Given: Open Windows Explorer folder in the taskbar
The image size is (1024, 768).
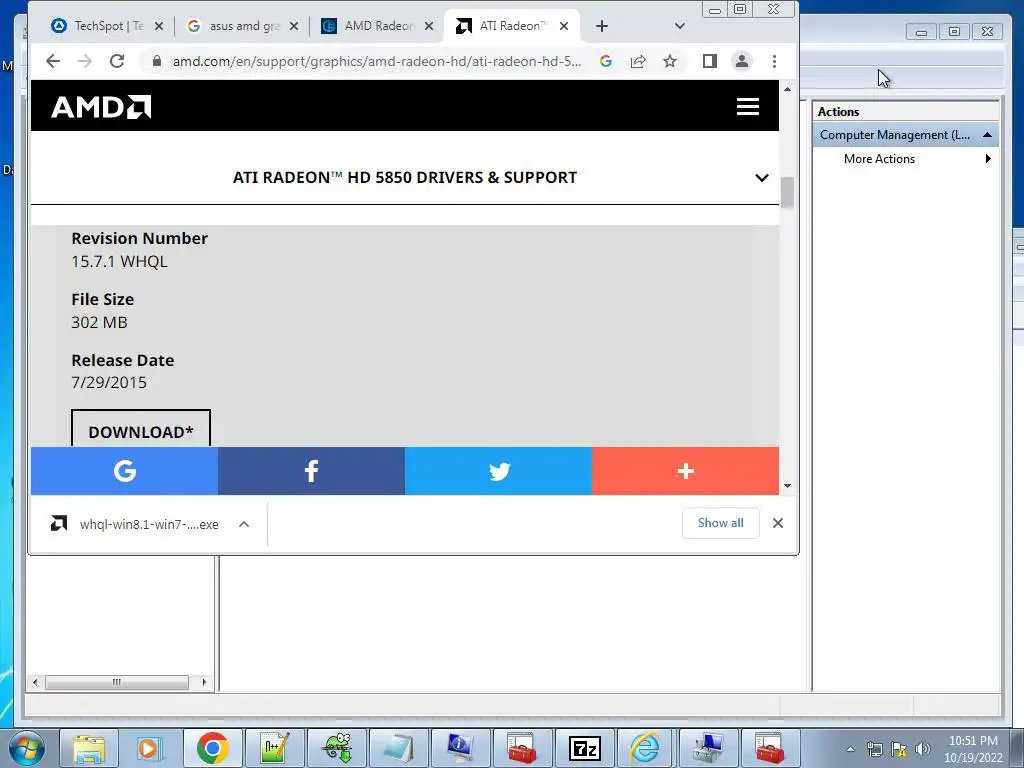Looking at the screenshot, I should [89, 748].
